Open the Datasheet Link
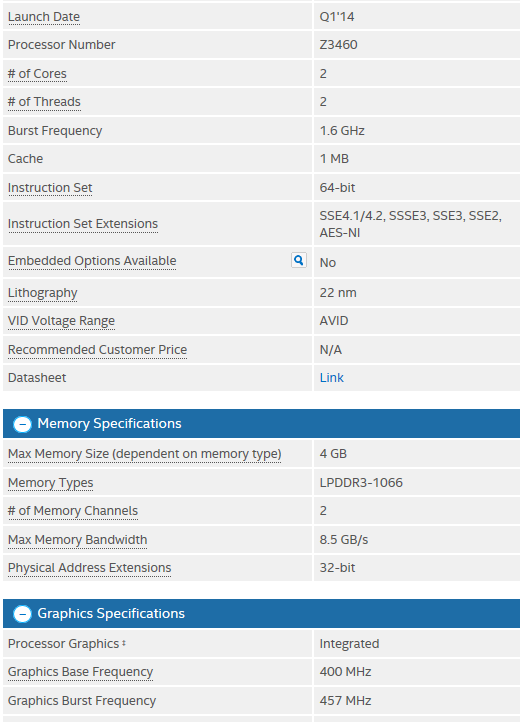The image size is (526, 722). tap(332, 378)
